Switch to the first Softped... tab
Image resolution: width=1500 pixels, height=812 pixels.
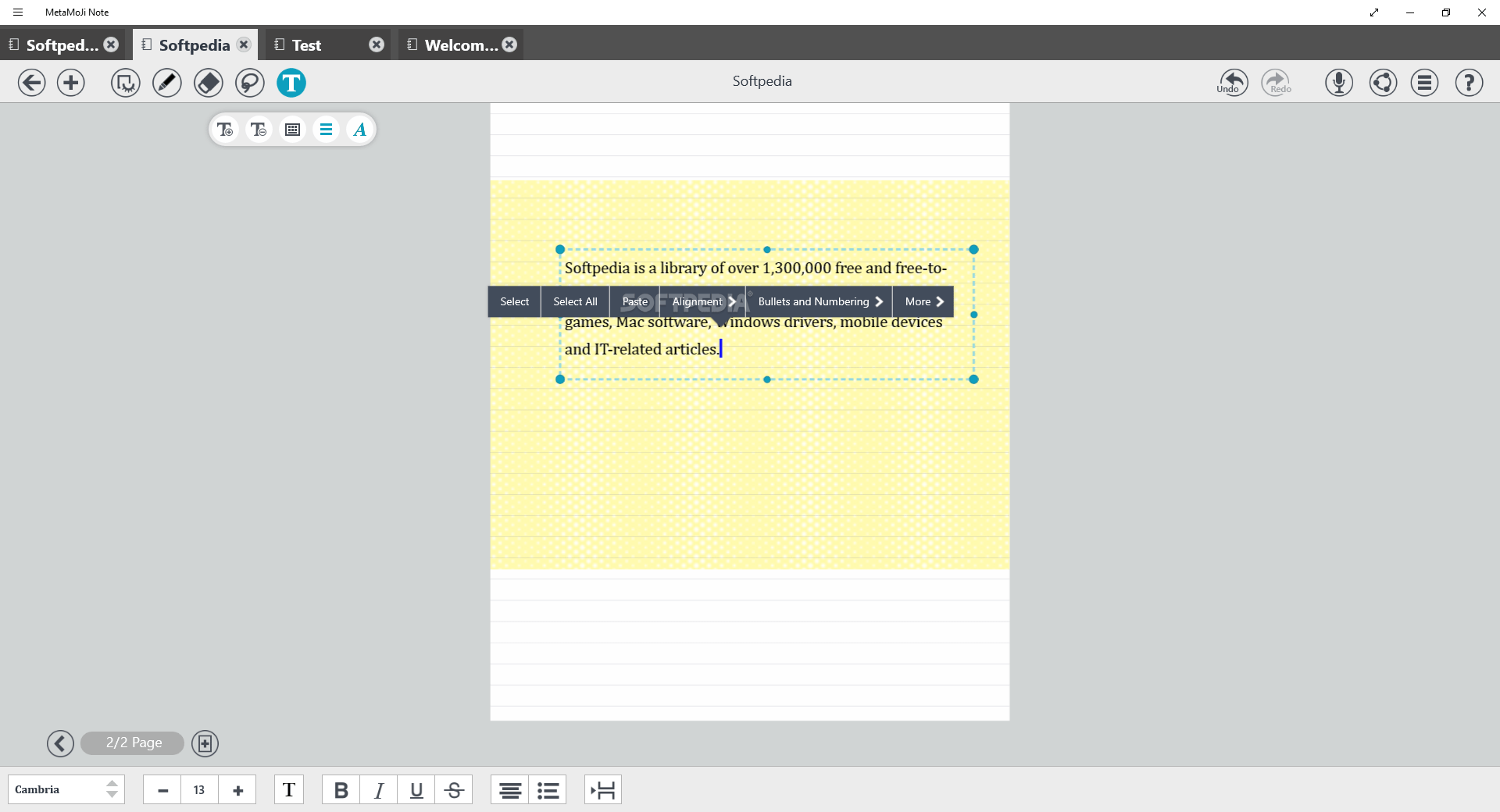click(62, 45)
